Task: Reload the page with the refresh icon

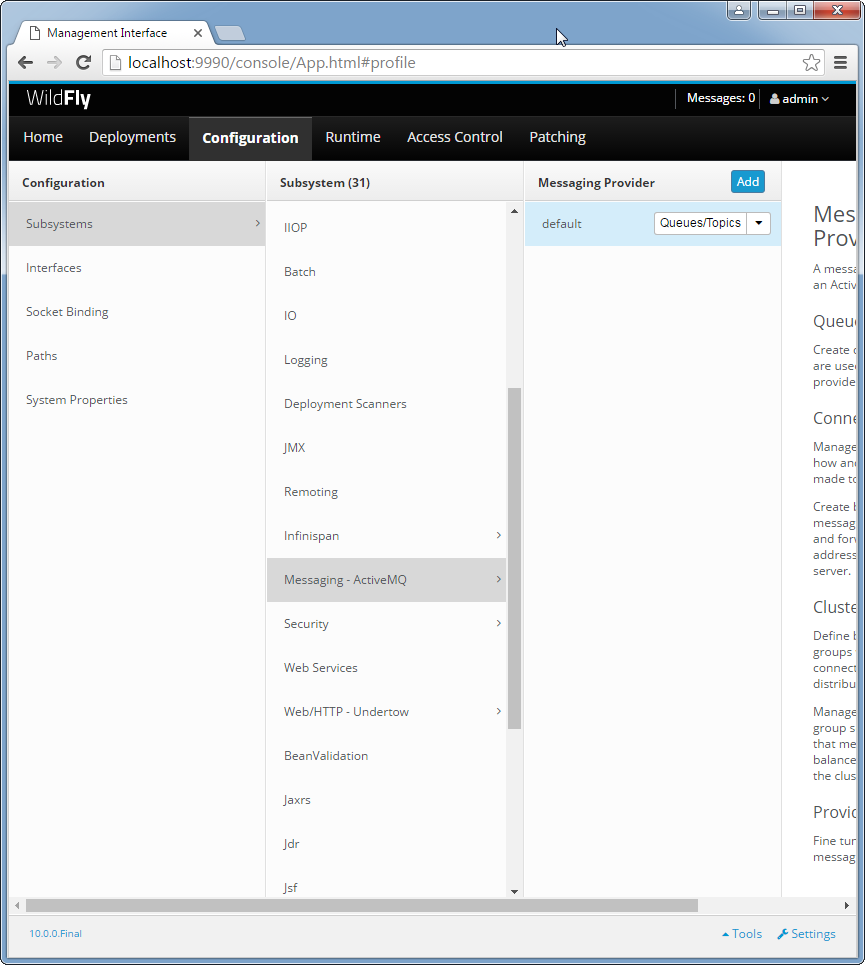Action: pyautogui.click(x=84, y=63)
